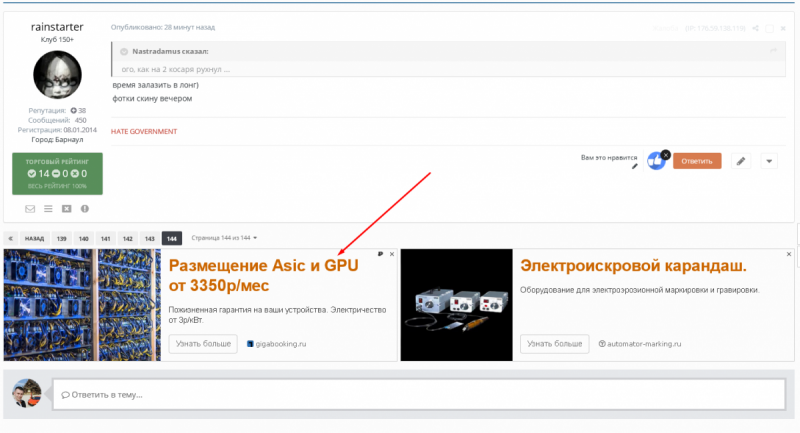Click ad info icon on Asic GPU ad
This screenshot has width=800, height=433.
[x=380, y=254]
